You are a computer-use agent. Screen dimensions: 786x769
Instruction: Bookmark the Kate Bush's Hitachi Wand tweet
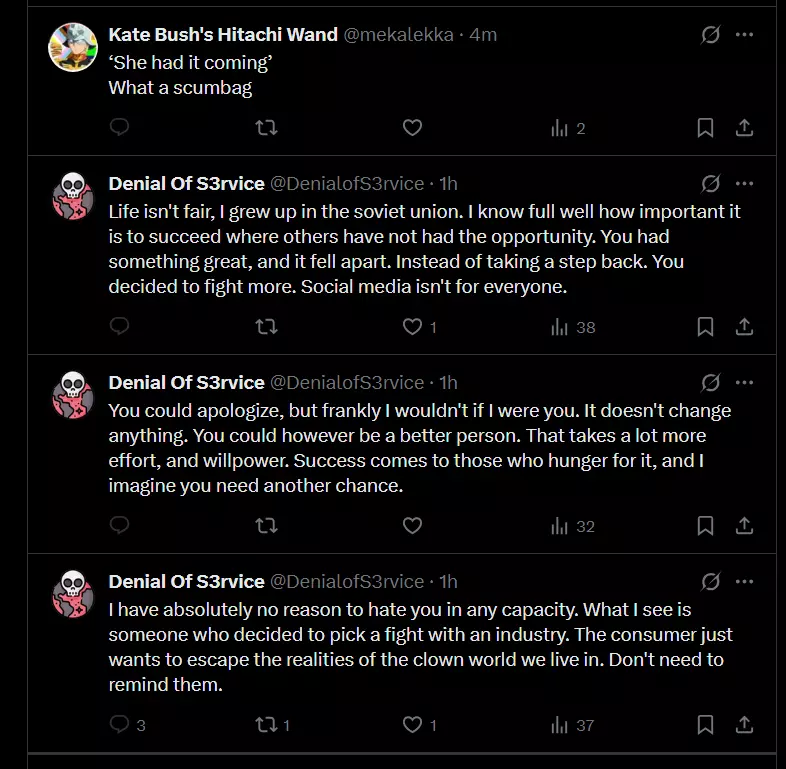[x=705, y=128]
